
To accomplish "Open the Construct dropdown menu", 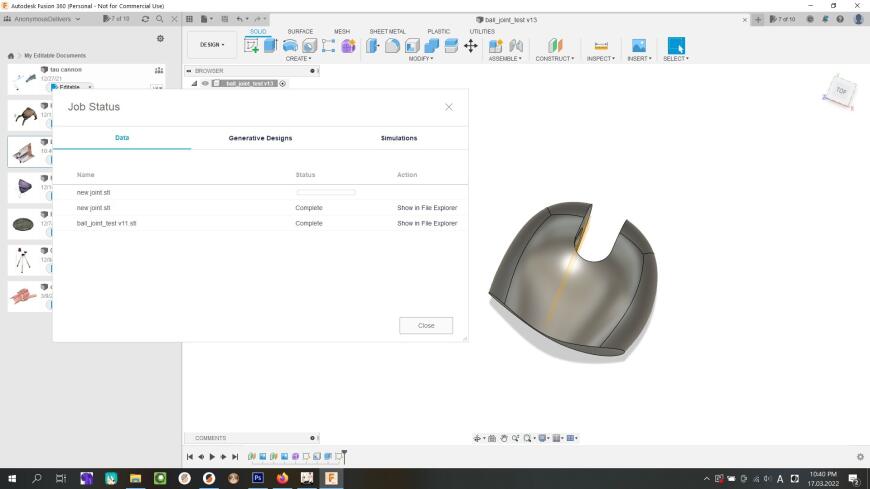I will click(555, 59).
